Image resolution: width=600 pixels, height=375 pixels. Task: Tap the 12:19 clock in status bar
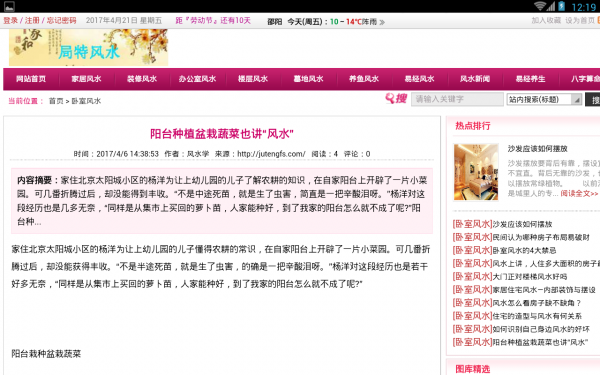pyautogui.click(x=584, y=7)
